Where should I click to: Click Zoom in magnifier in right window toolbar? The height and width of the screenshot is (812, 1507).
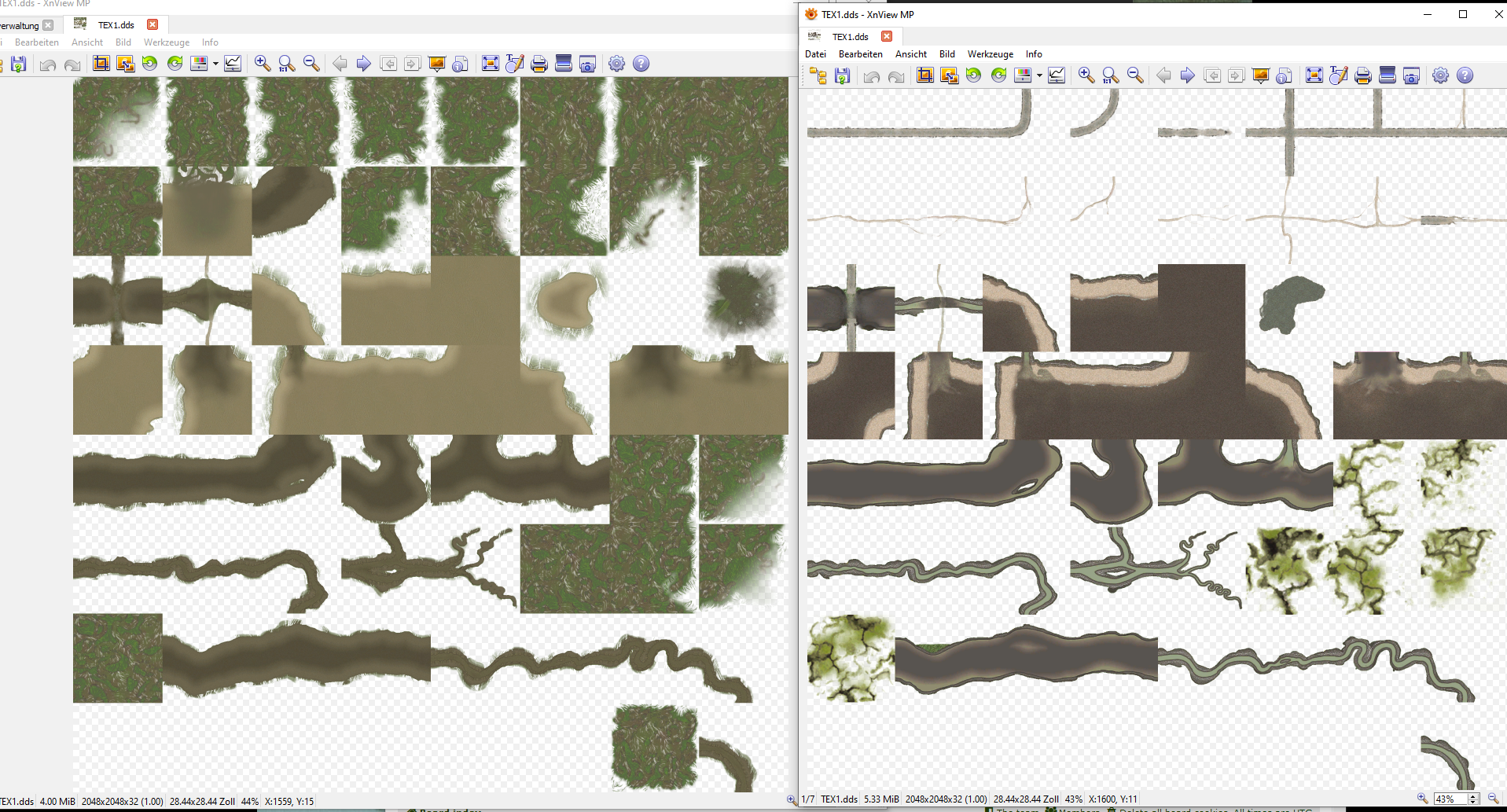click(x=1086, y=75)
